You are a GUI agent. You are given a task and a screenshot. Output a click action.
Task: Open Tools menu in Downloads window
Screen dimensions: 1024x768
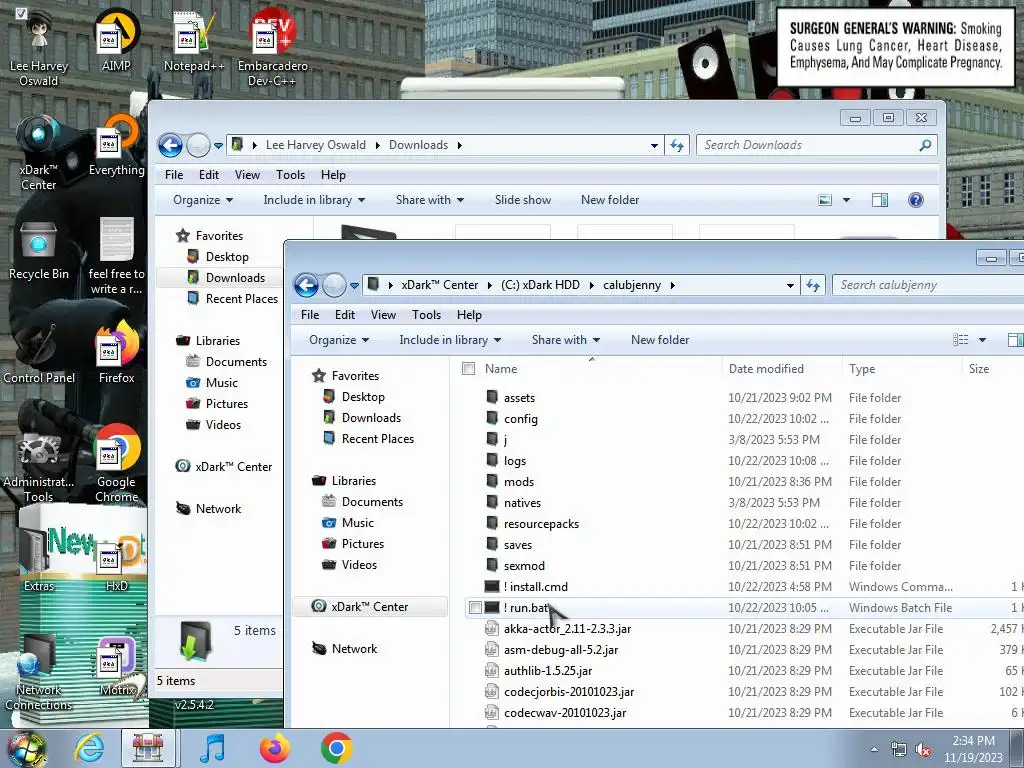click(291, 175)
